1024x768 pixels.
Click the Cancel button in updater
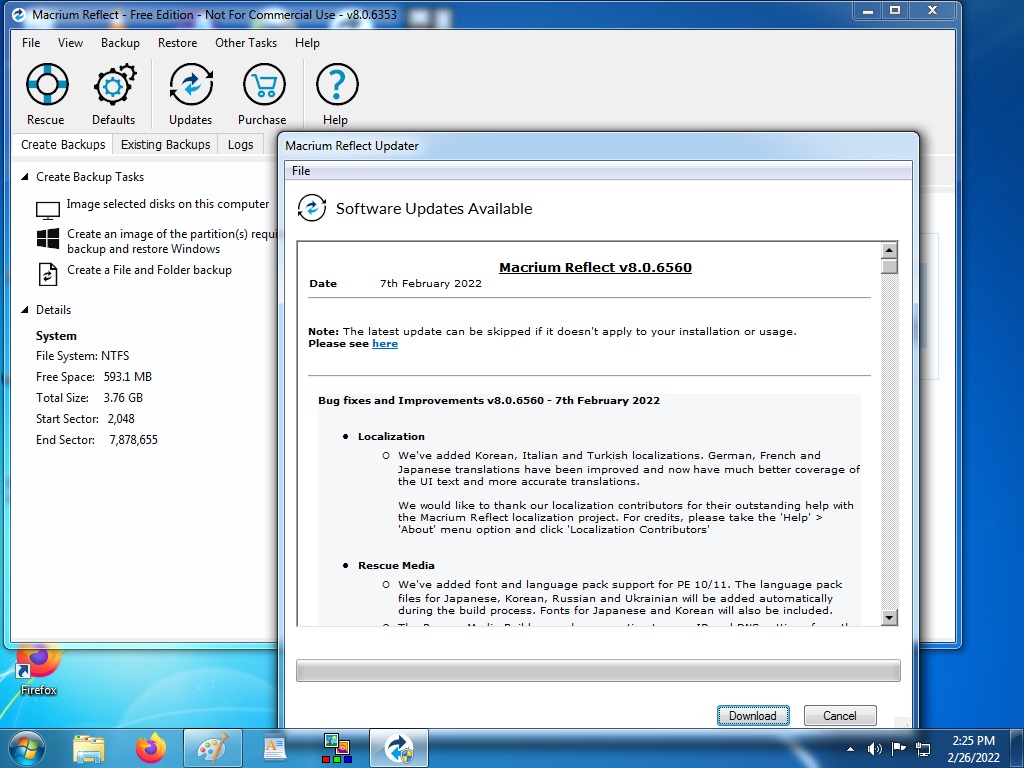pos(839,716)
